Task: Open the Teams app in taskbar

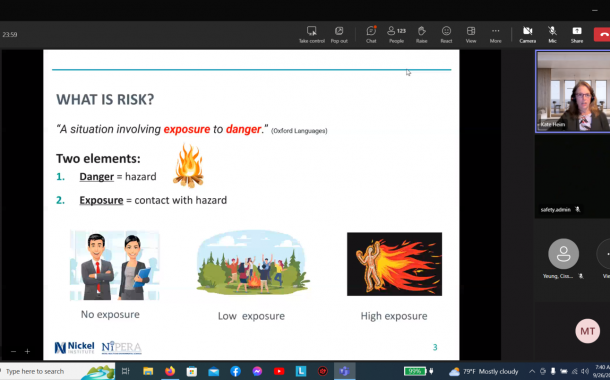Action: (x=344, y=371)
